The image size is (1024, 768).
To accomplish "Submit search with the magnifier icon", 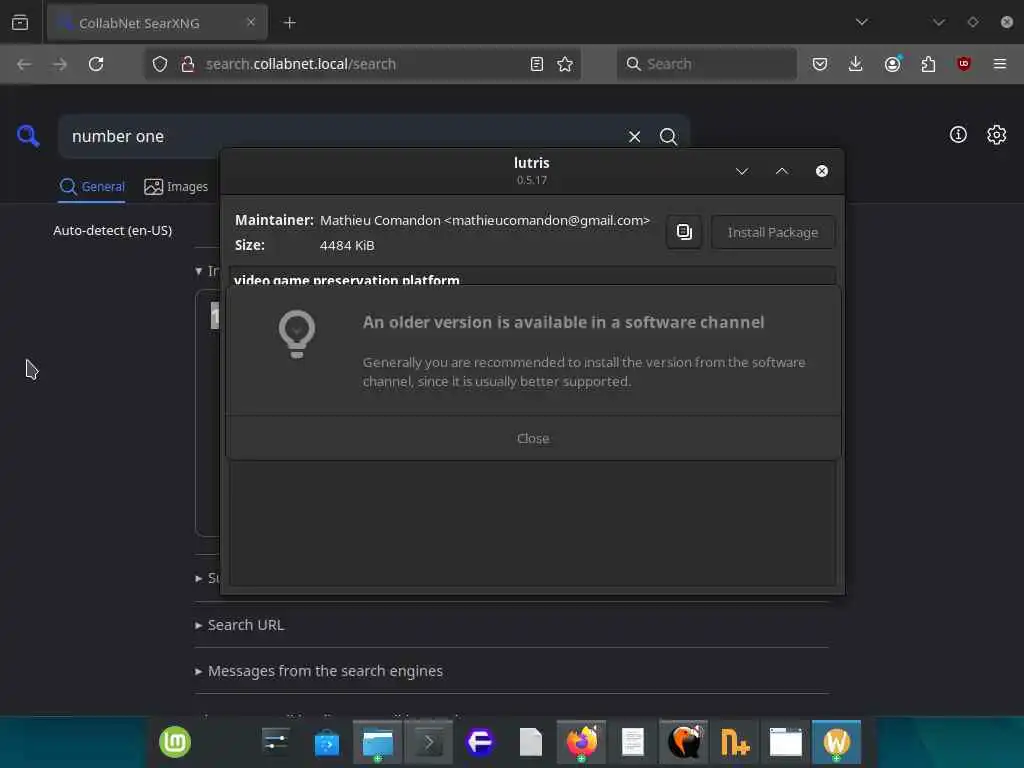I will click(x=668, y=136).
